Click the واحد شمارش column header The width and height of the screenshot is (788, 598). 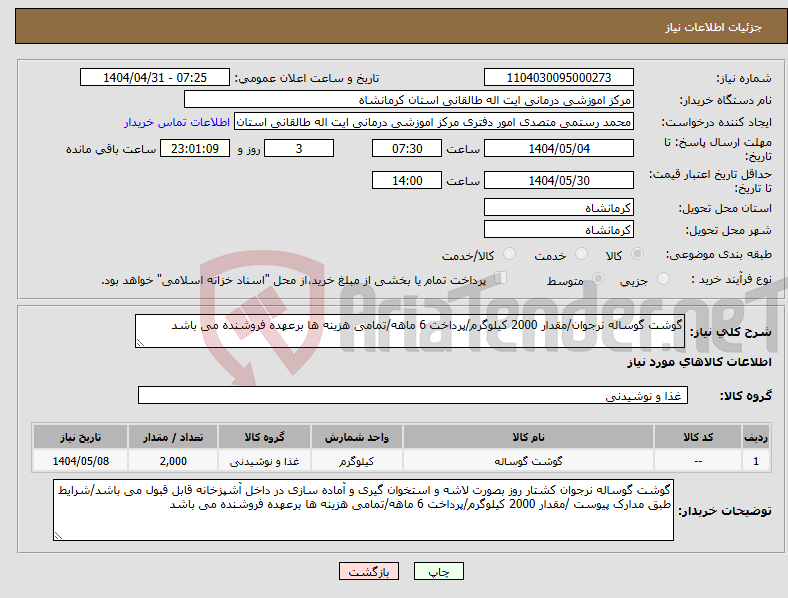[x=357, y=437]
